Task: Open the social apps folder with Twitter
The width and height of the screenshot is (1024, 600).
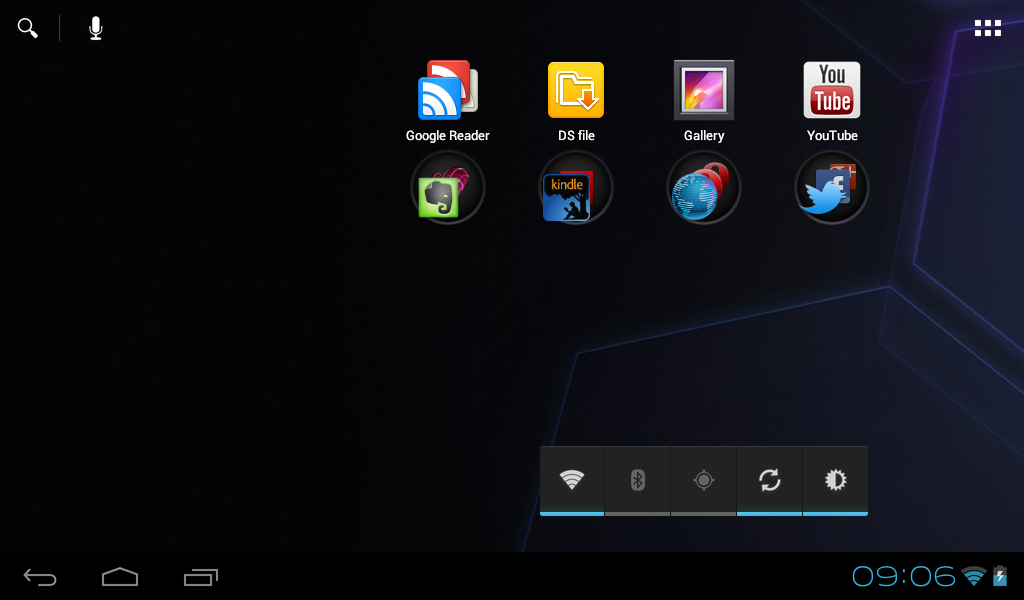Action: coord(831,187)
